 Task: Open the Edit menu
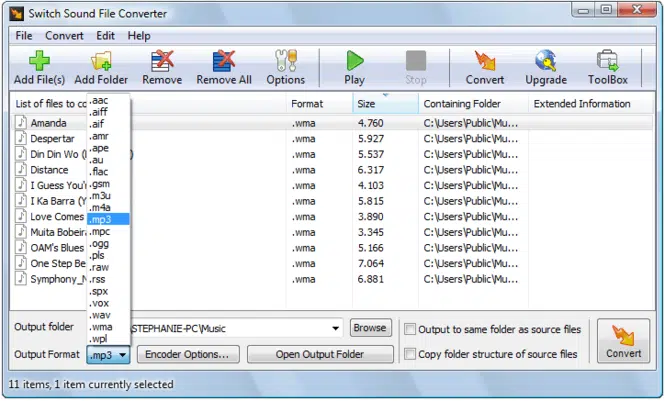(105, 36)
